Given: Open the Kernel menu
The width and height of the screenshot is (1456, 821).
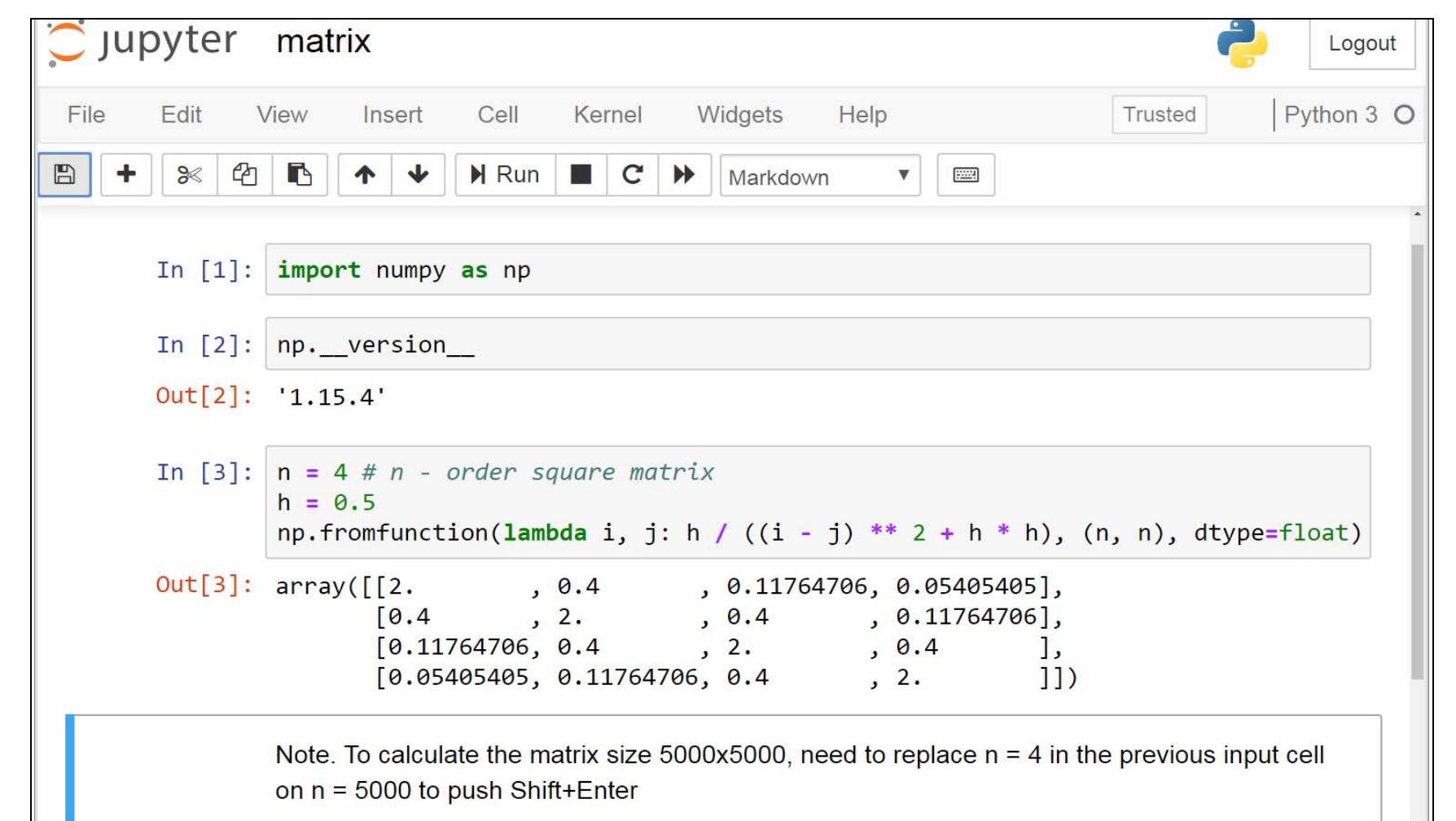Looking at the screenshot, I should tap(607, 115).
